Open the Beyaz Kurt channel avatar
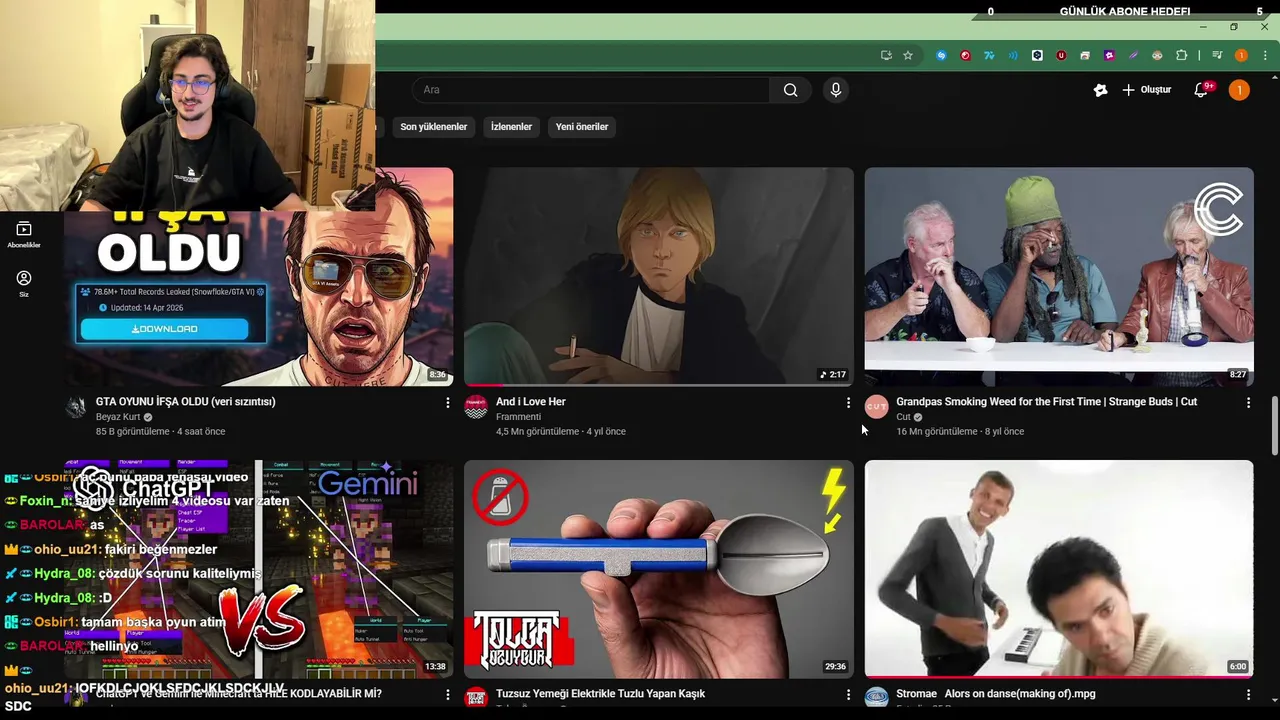This screenshot has height=720, width=1280. pyautogui.click(x=76, y=407)
